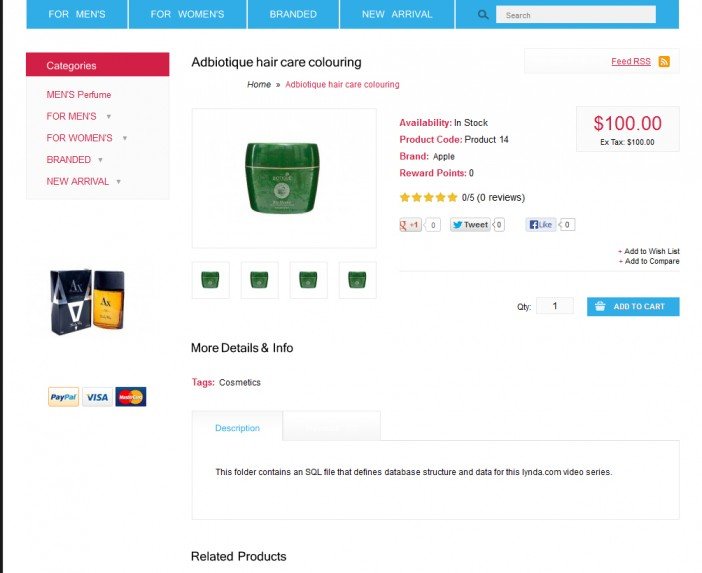The width and height of the screenshot is (702, 573).
Task: Click the Add to Compare link
Action: coord(651,261)
